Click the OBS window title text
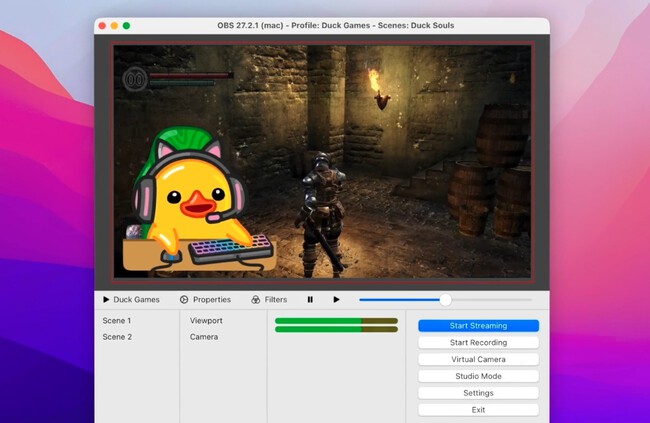 (x=336, y=25)
